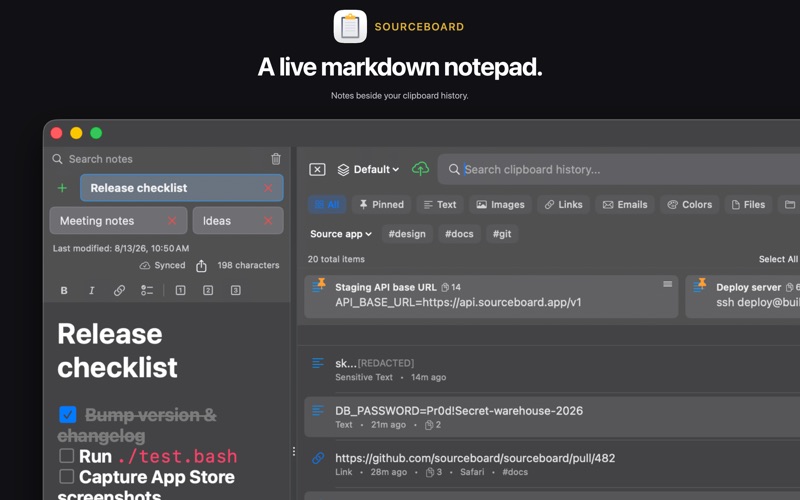800x500 pixels.
Task: Select the Staging API base URL card
Action: (491, 296)
